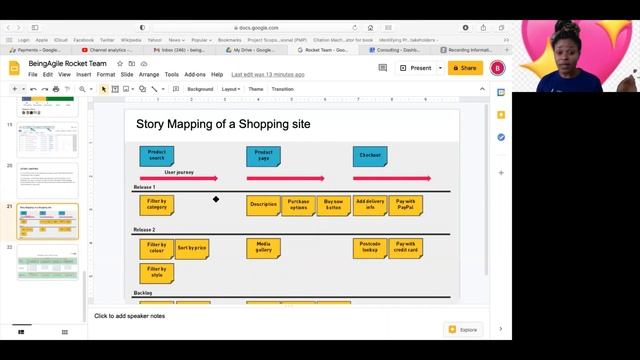Click the Safari address bar docs.google.com

pos(256,28)
